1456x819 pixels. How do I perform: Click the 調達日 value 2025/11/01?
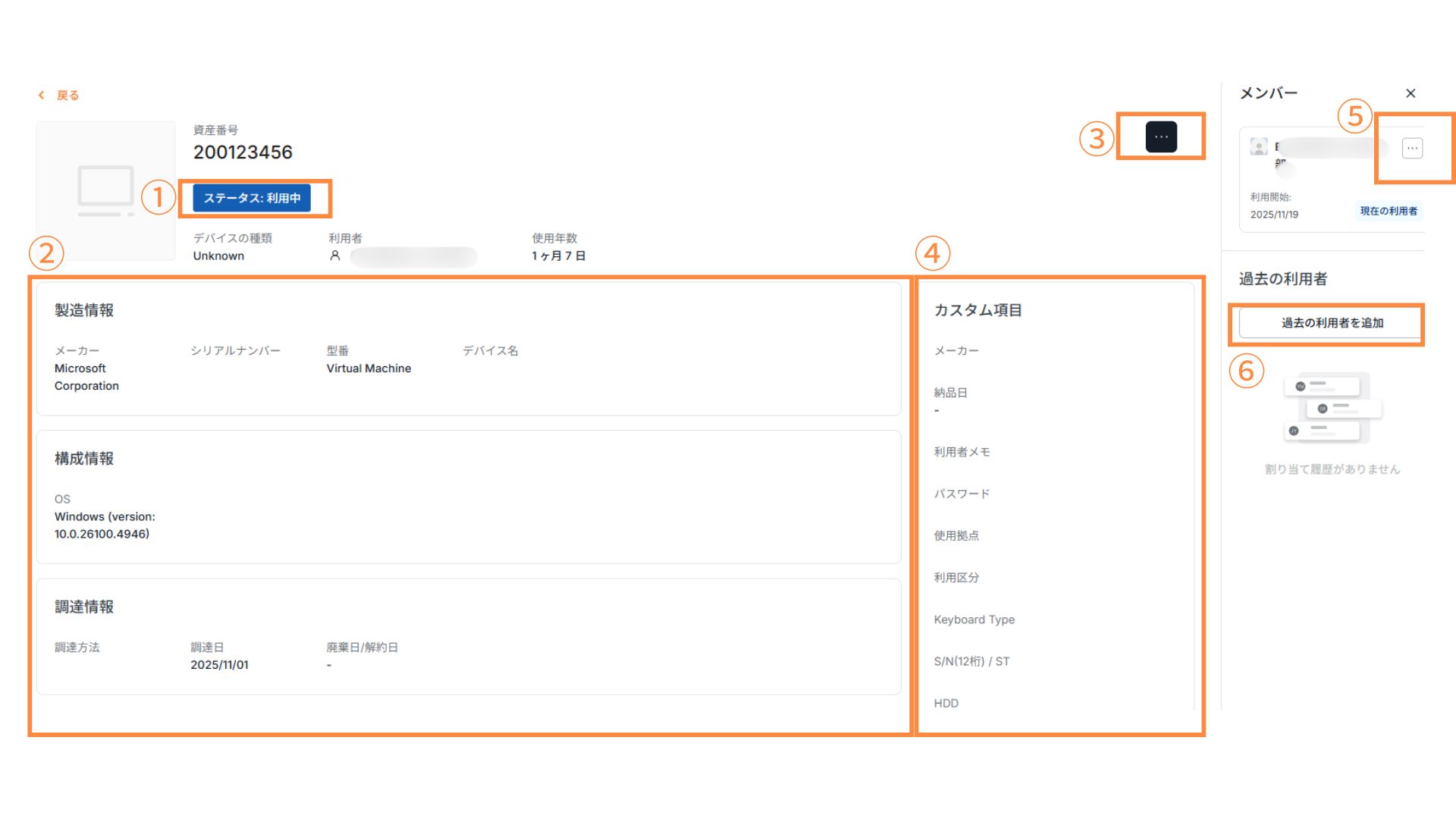coord(219,665)
